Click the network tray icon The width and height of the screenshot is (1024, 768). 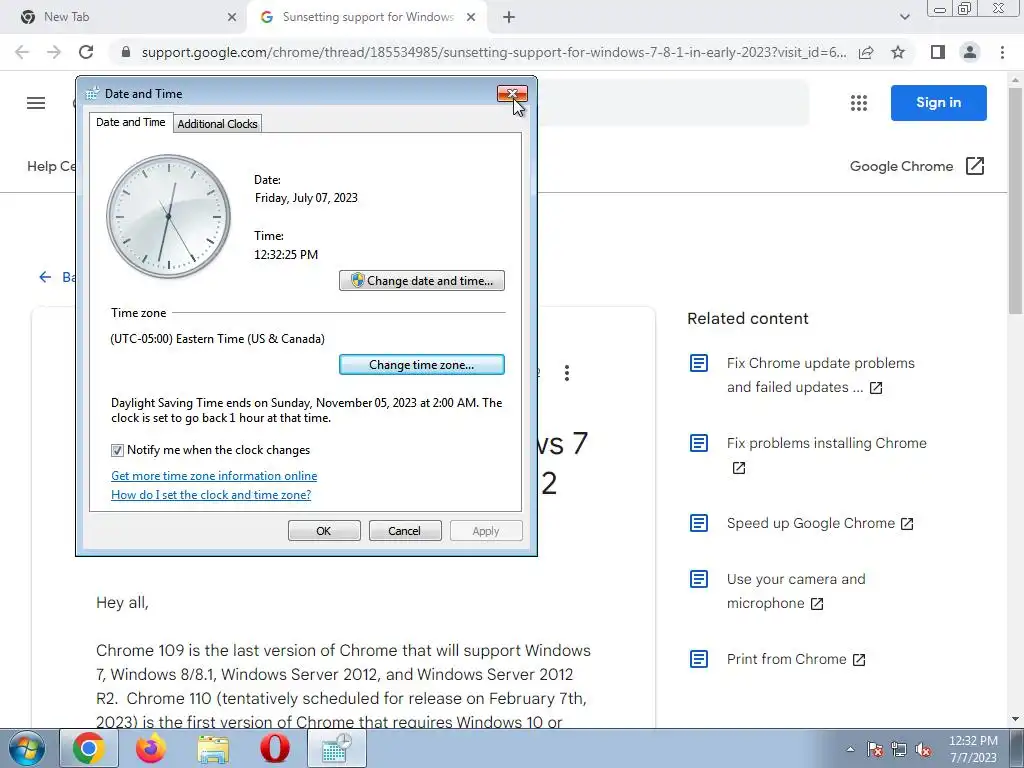pyautogui.click(x=899, y=750)
